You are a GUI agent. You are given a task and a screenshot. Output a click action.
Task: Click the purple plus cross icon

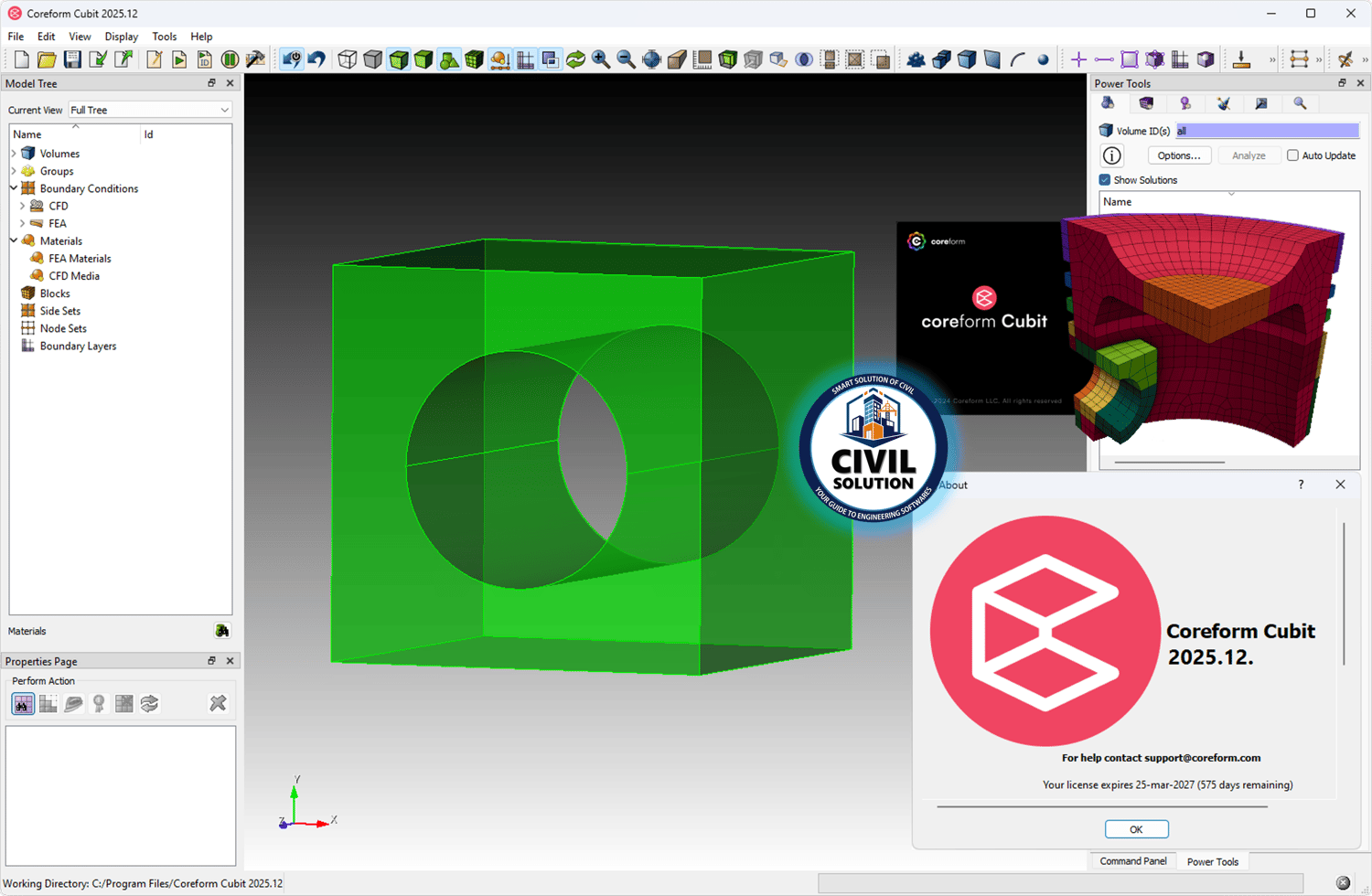[1079, 60]
